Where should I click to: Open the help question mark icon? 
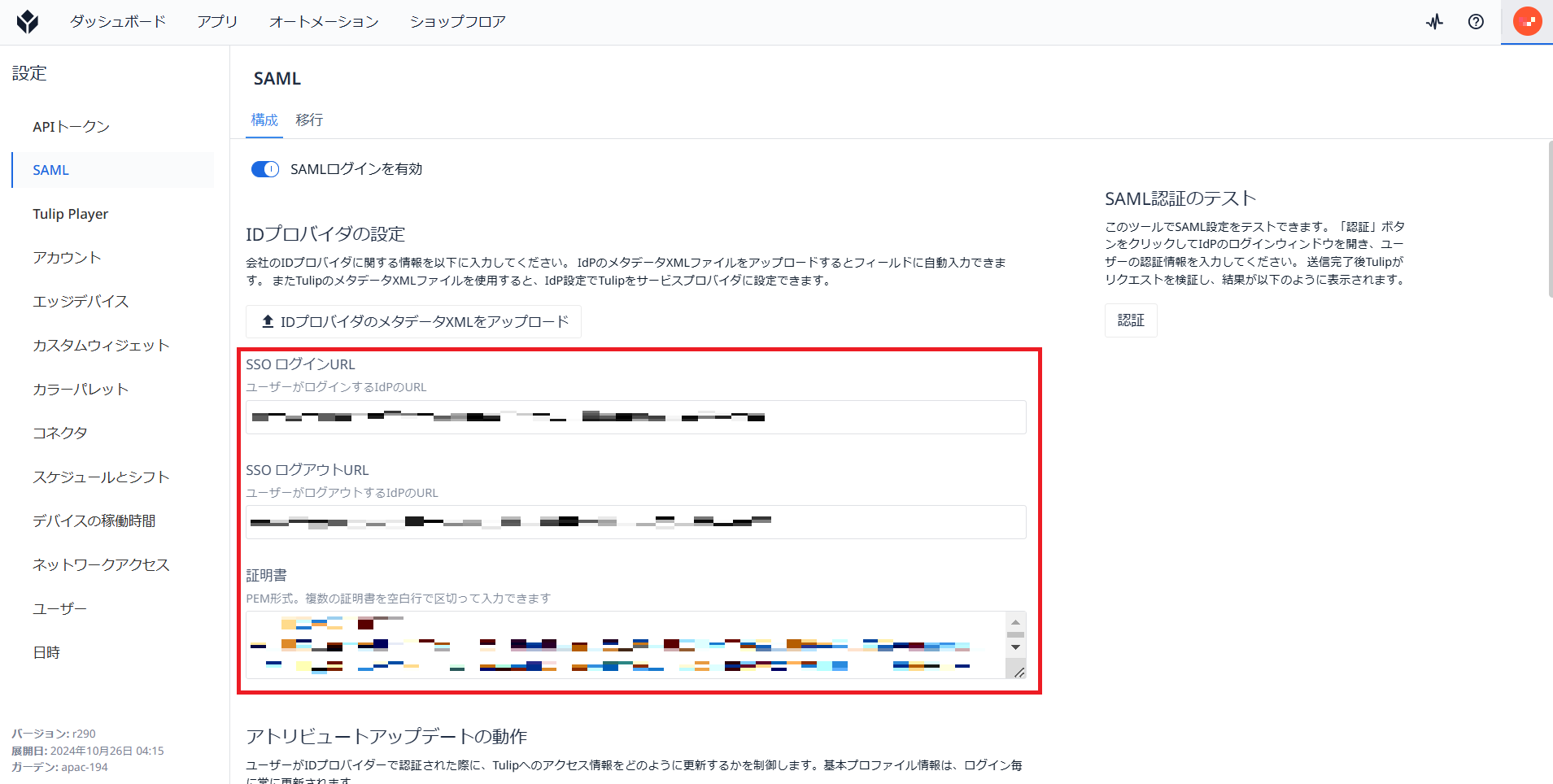point(1476,22)
